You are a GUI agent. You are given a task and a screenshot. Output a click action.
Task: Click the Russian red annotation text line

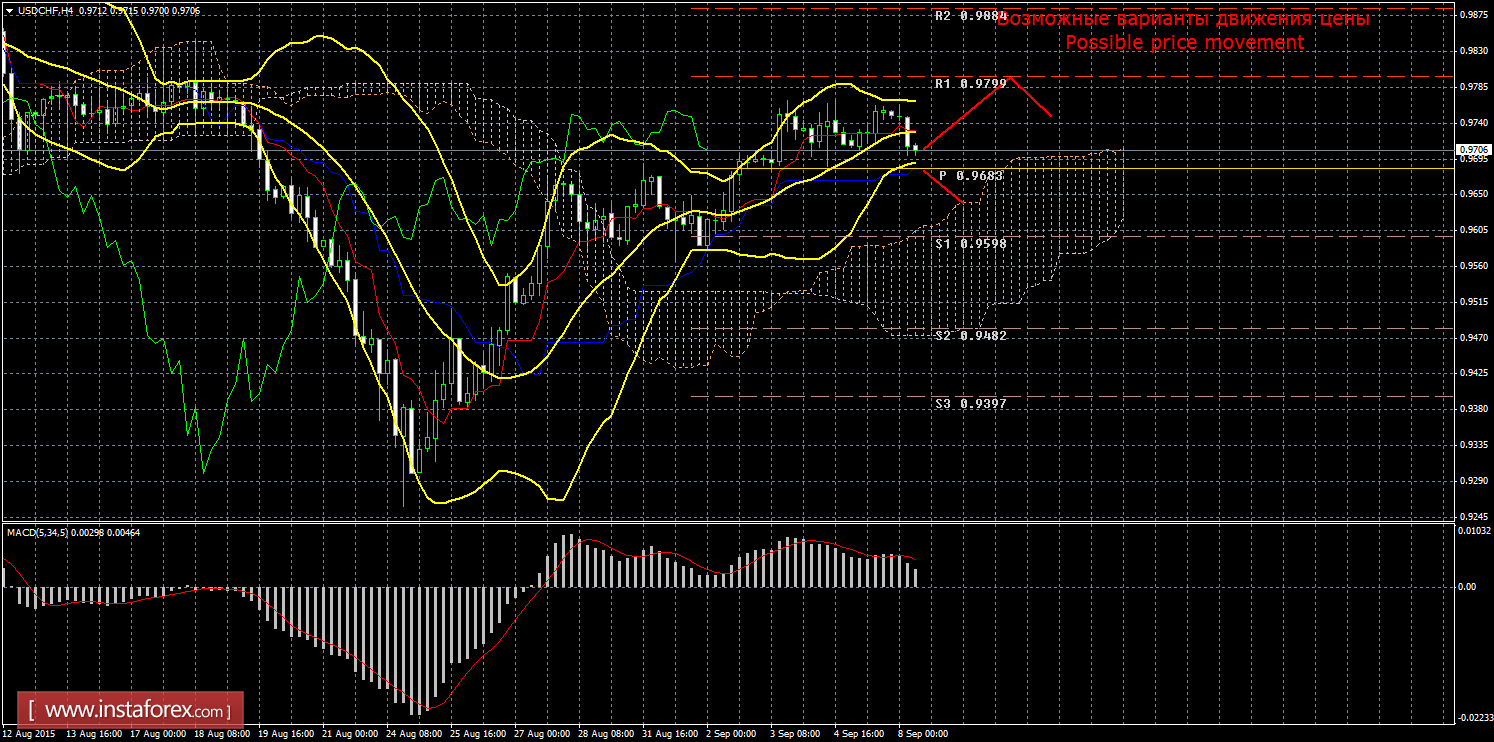1184,19
